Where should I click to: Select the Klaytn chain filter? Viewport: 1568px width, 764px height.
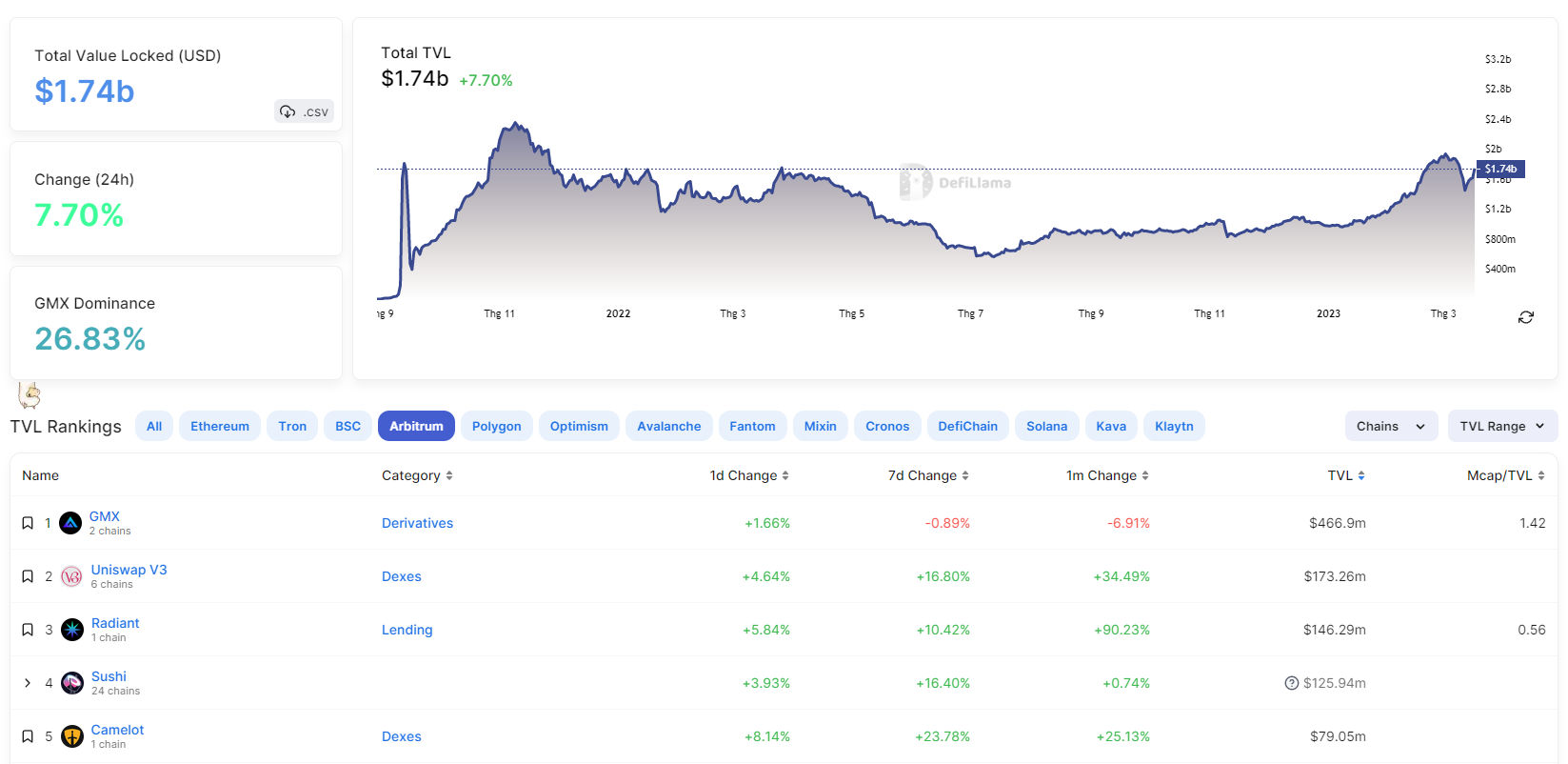[x=1174, y=426]
